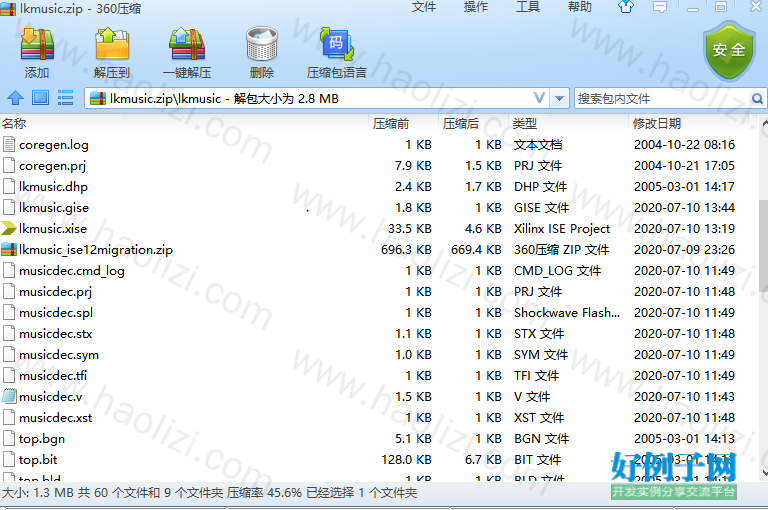Open the 帮助 menu

(x=579, y=7)
